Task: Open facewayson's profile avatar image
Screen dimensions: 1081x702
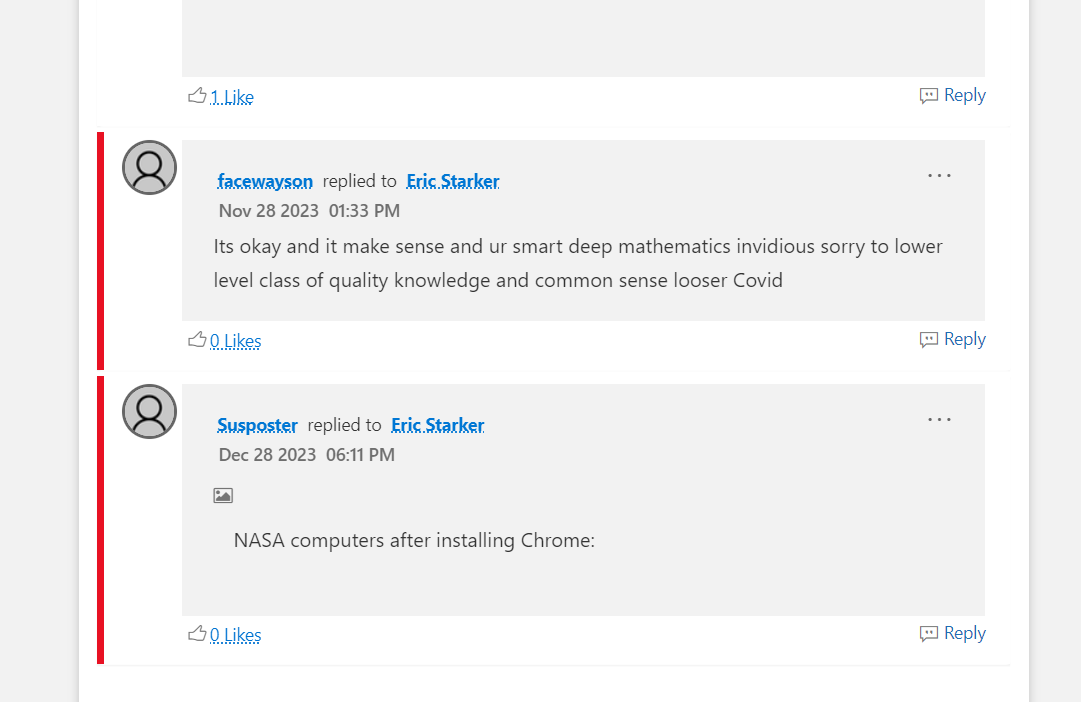Action: pyautogui.click(x=148, y=167)
